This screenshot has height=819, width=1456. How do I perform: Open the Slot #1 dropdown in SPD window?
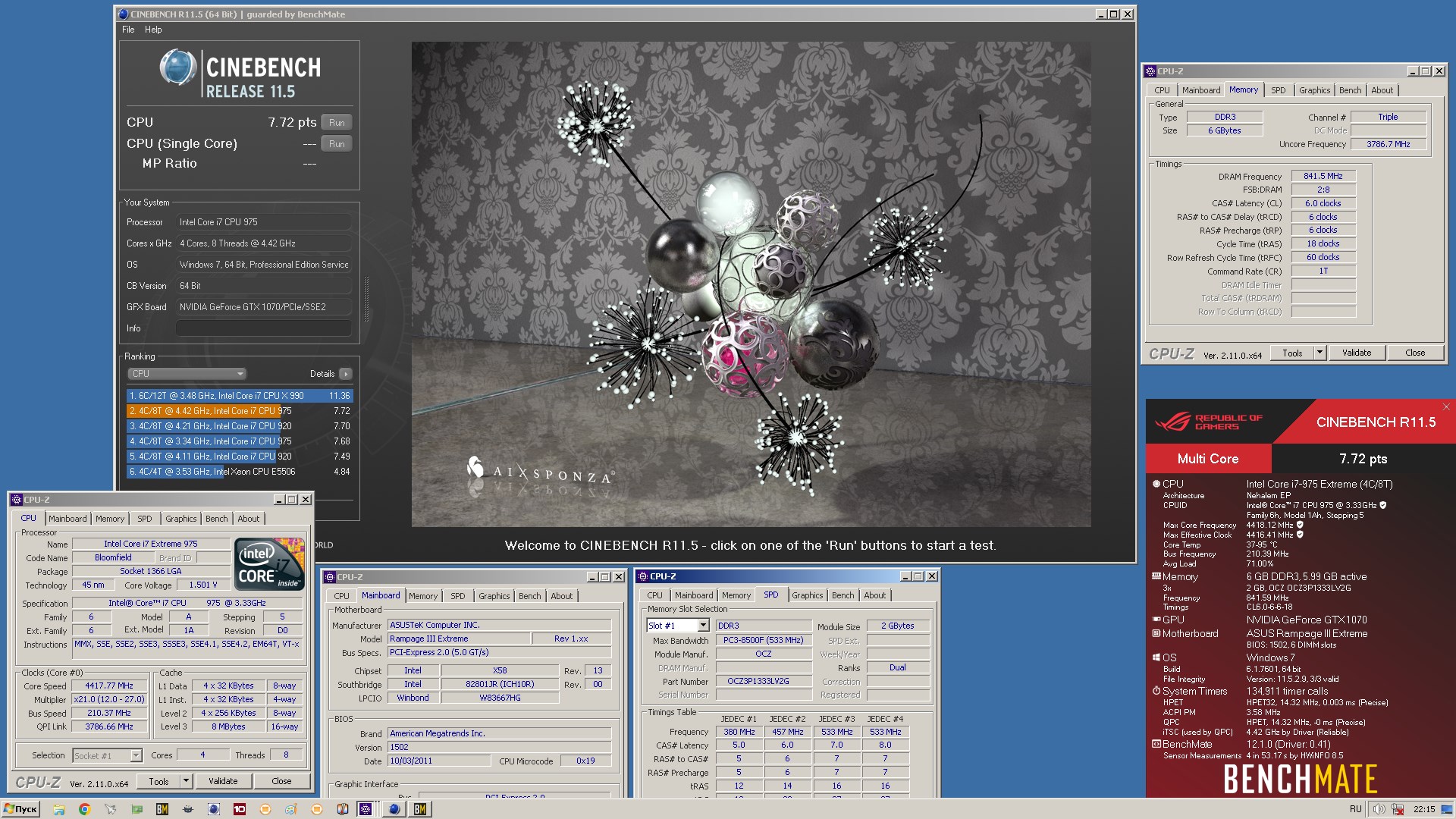pos(703,626)
